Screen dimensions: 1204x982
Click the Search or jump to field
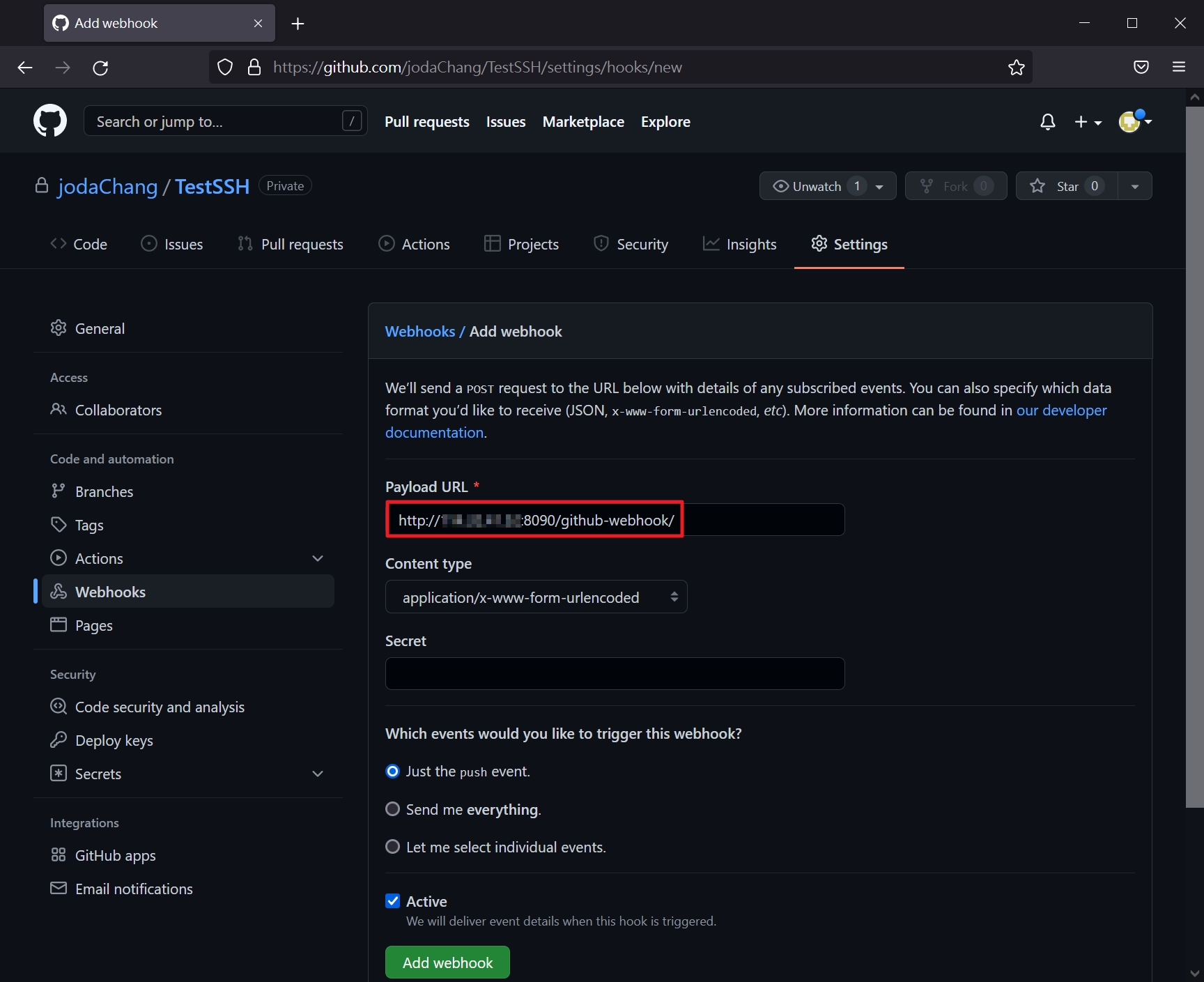click(x=225, y=121)
